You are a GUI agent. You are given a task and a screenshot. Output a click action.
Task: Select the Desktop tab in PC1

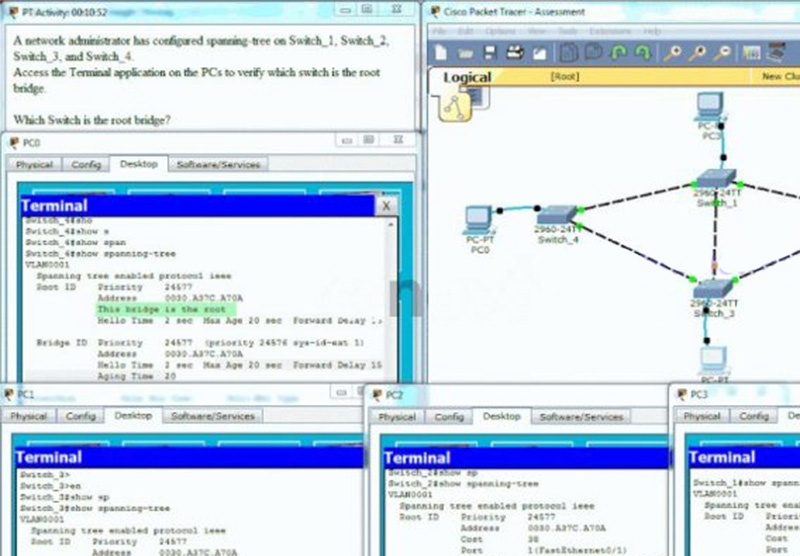[x=133, y=416]
